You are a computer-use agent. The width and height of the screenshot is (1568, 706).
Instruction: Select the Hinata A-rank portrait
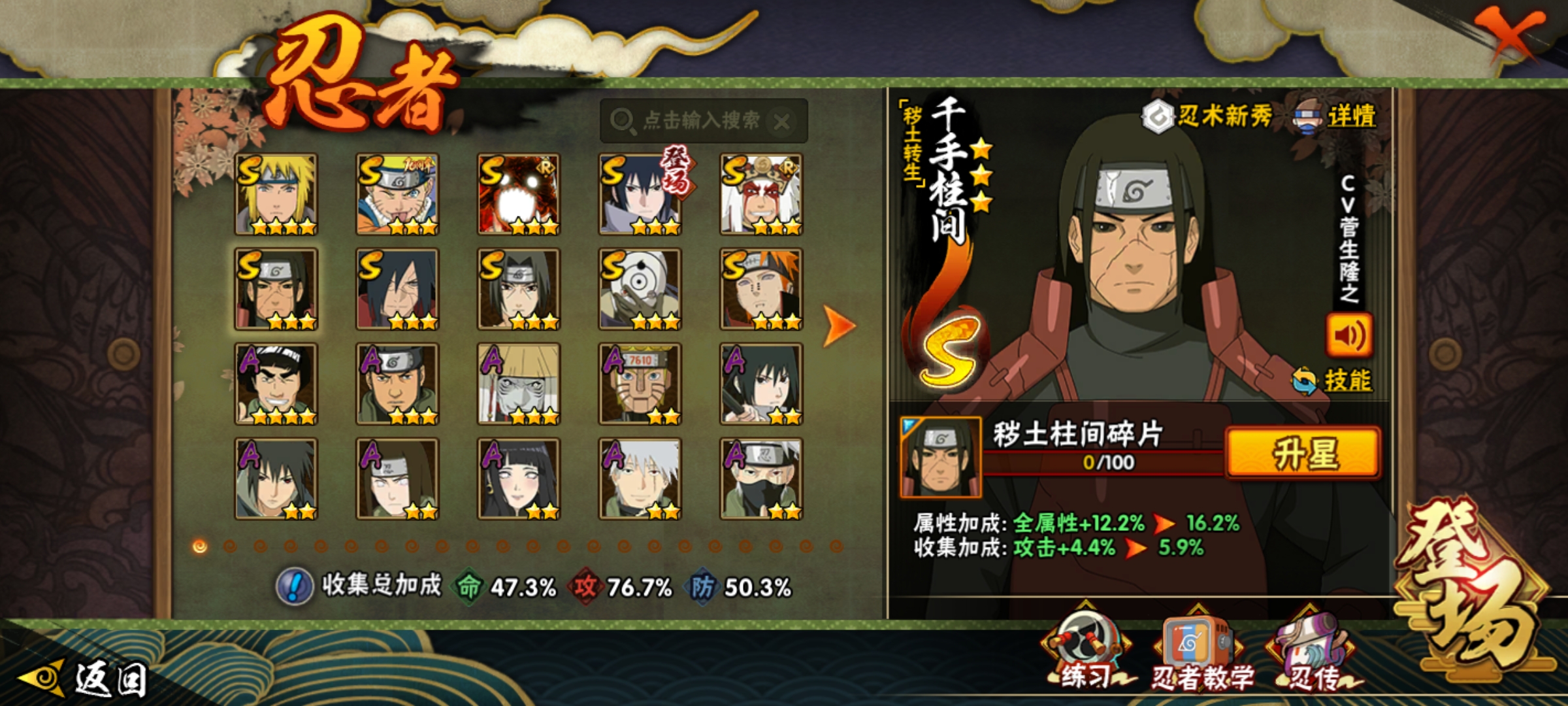pos(519,479)
